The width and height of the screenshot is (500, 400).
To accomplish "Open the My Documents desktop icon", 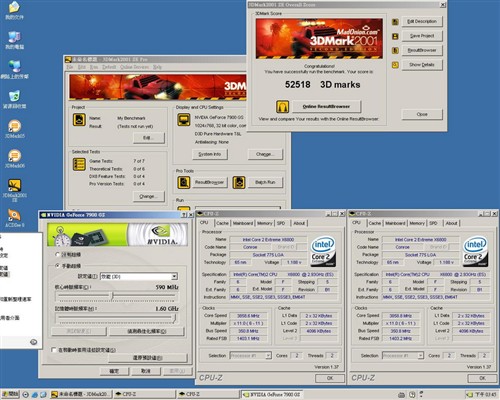I will pyautogui.click(x=14, y=11).
